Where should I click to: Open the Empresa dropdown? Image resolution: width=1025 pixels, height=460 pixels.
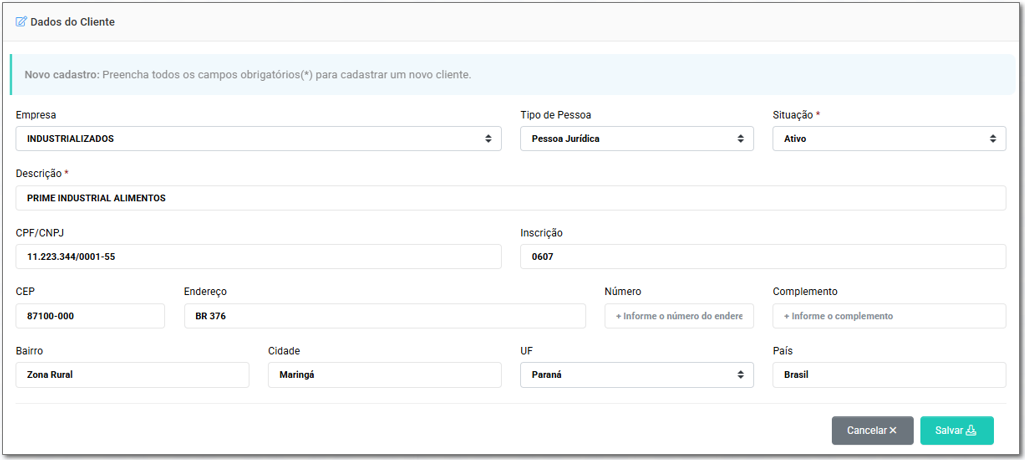pyautogui.click(x=258, y=139)
